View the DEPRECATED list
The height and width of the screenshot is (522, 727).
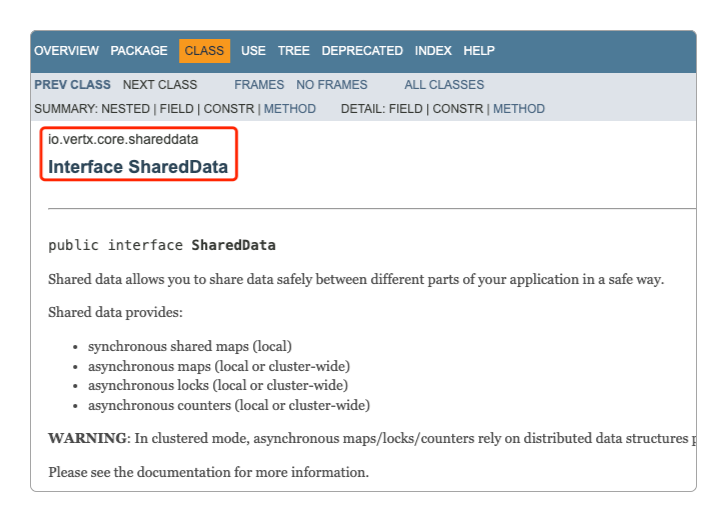(x=362, y=51)
